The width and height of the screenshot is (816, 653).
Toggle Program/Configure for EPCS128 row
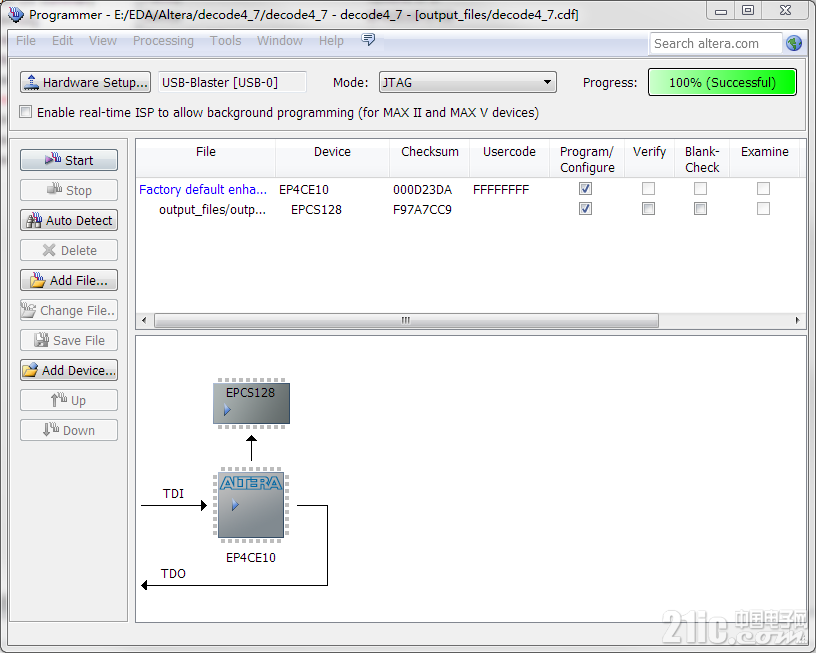(585, 209)
